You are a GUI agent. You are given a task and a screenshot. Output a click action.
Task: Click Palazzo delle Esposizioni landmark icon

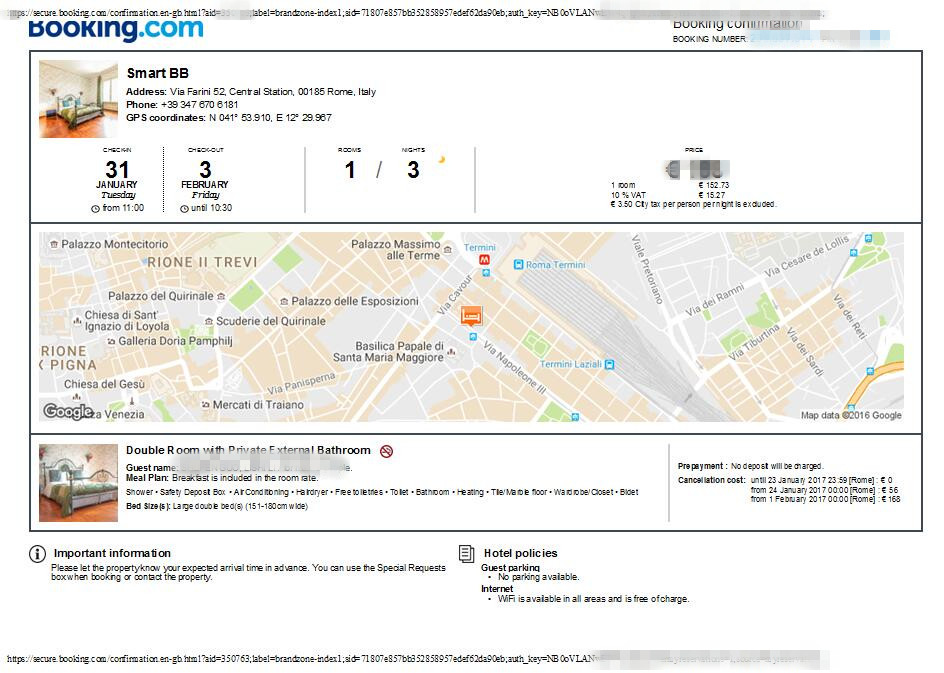point(284,301)
